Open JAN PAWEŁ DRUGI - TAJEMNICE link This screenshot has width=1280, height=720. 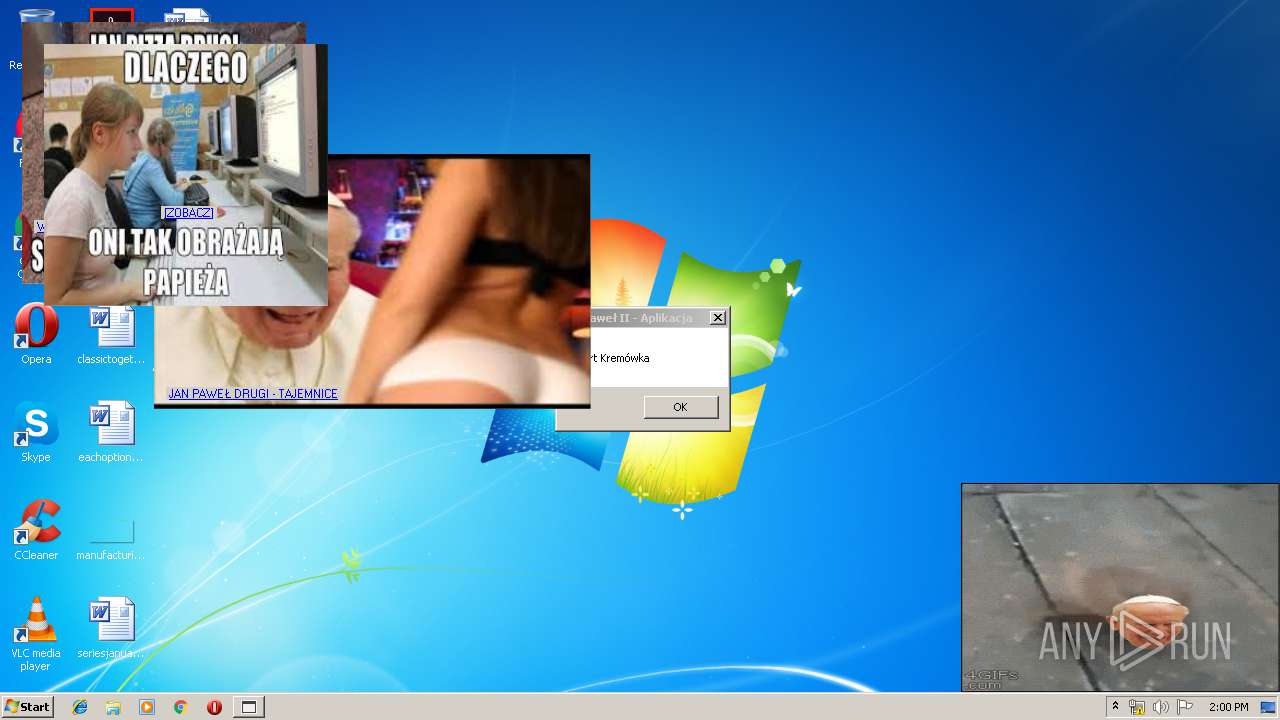253,394
